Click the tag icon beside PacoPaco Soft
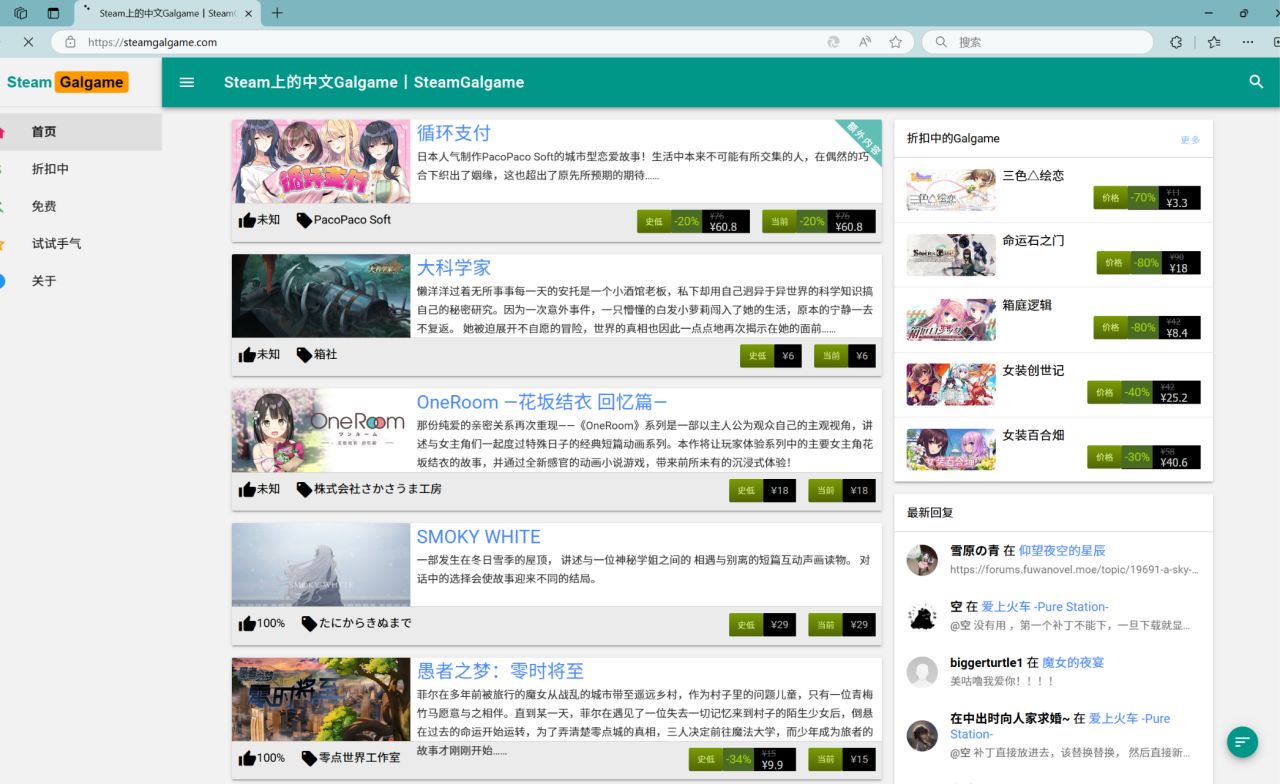Image resolution: width=1280 pixels, height=784 pixels. (304, 220)
